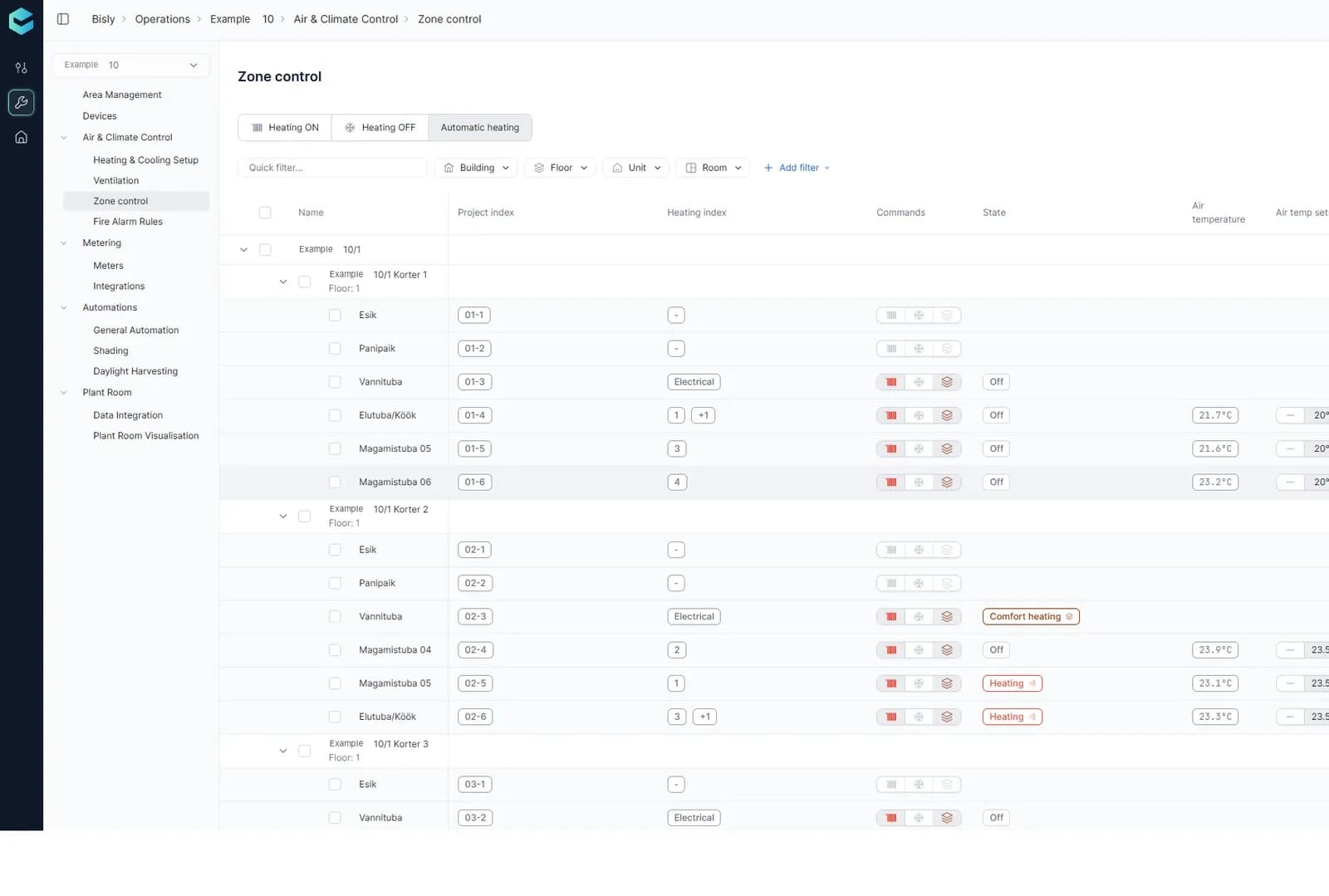This screenshot has width=1329, height=896.
Task: Open the controls icon in left rail
Action: pos(22,68)
